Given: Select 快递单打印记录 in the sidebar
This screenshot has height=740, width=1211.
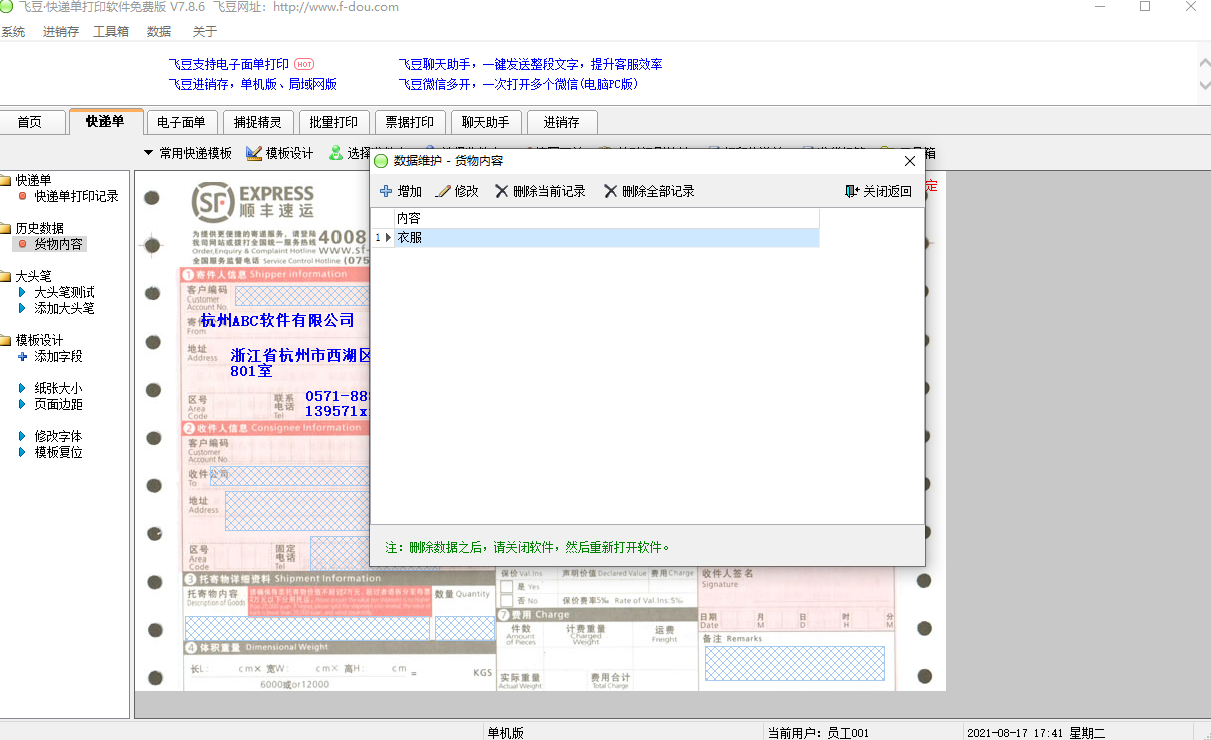Looking at the screenshot, I should pos(76,196).
